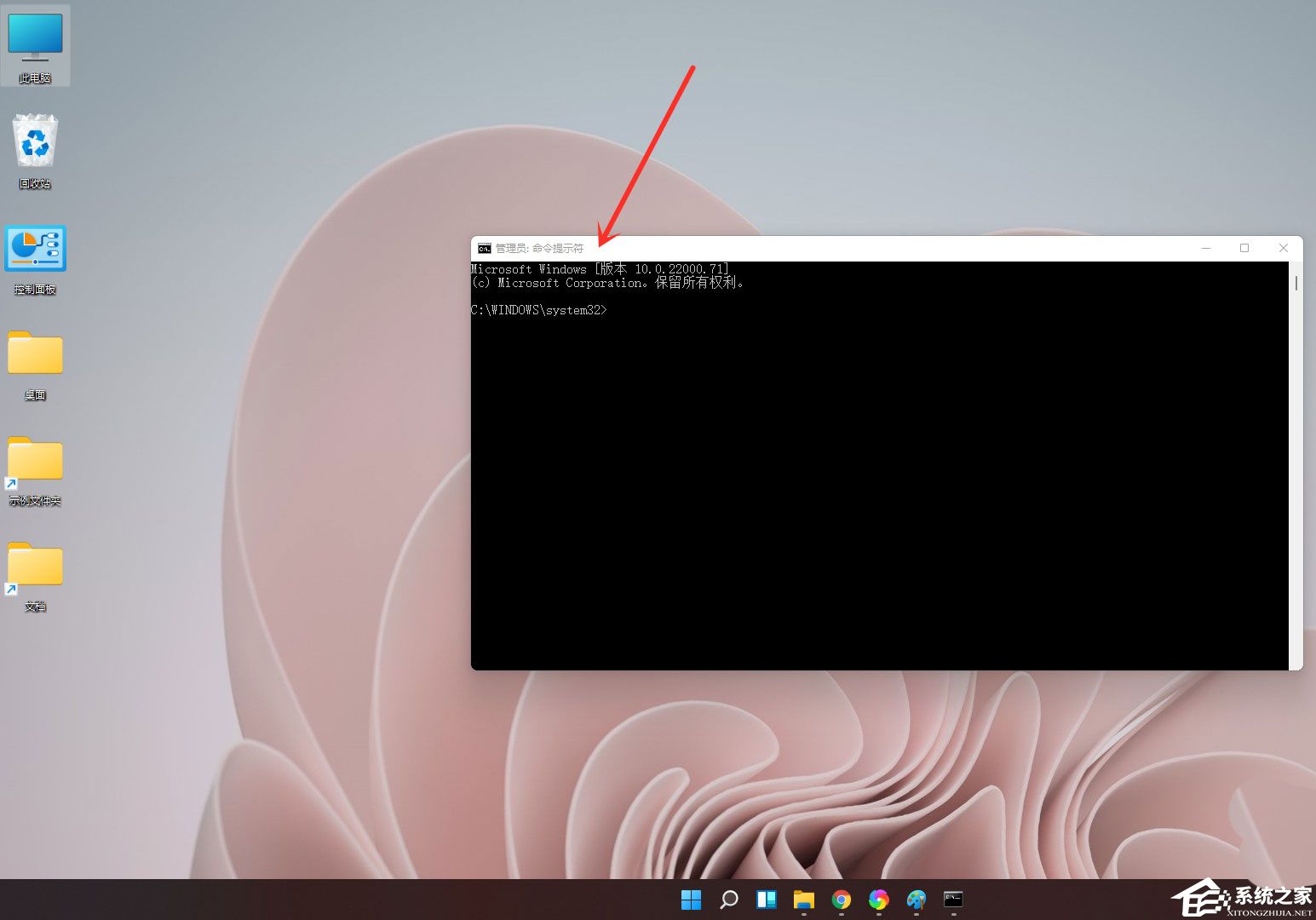Viewport: 1316px width, 920px height.
Task: Open File Explorer from the taskbar
Action: (x=804, y=900)
